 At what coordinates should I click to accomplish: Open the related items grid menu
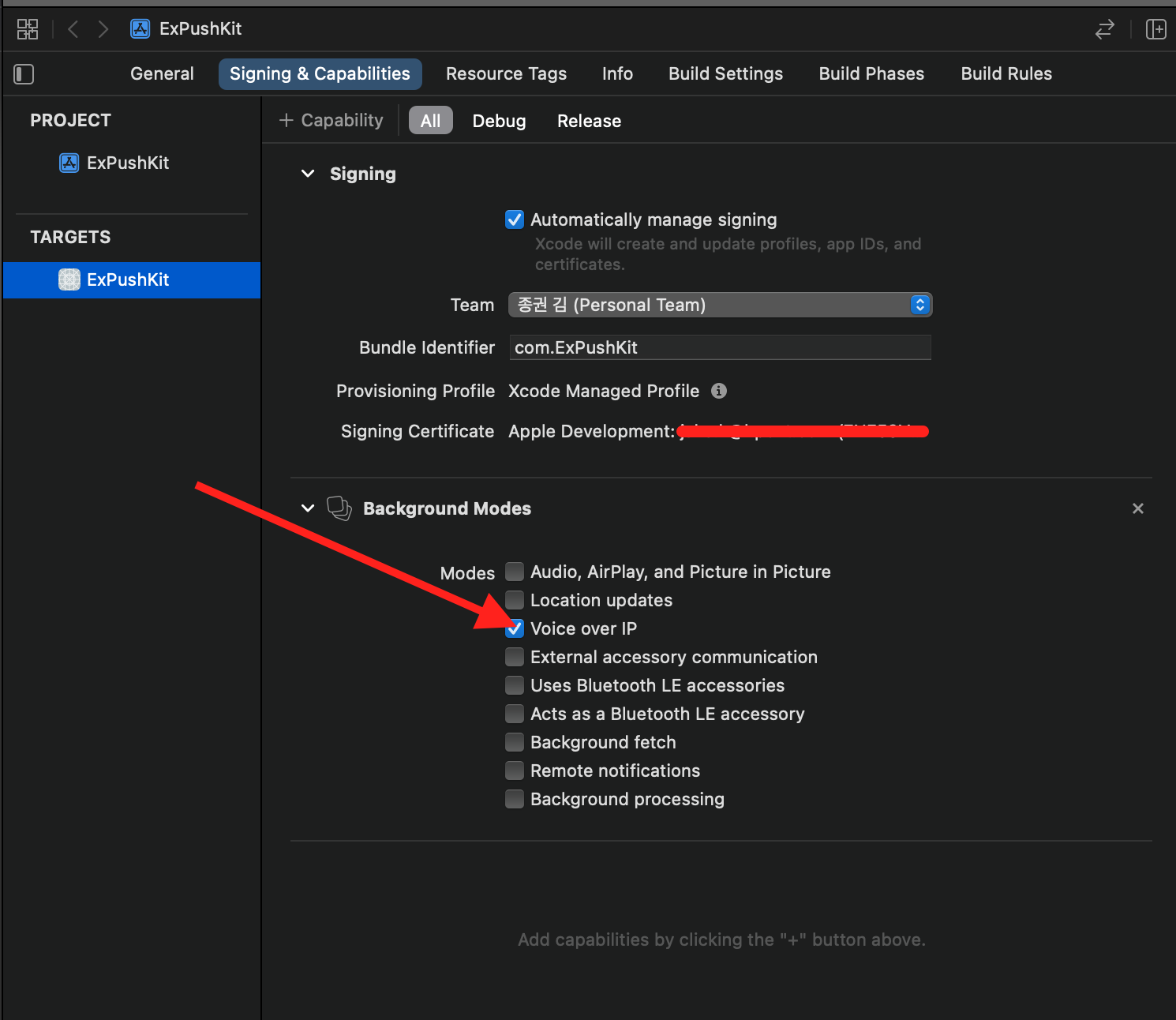(x=28, y=29)
